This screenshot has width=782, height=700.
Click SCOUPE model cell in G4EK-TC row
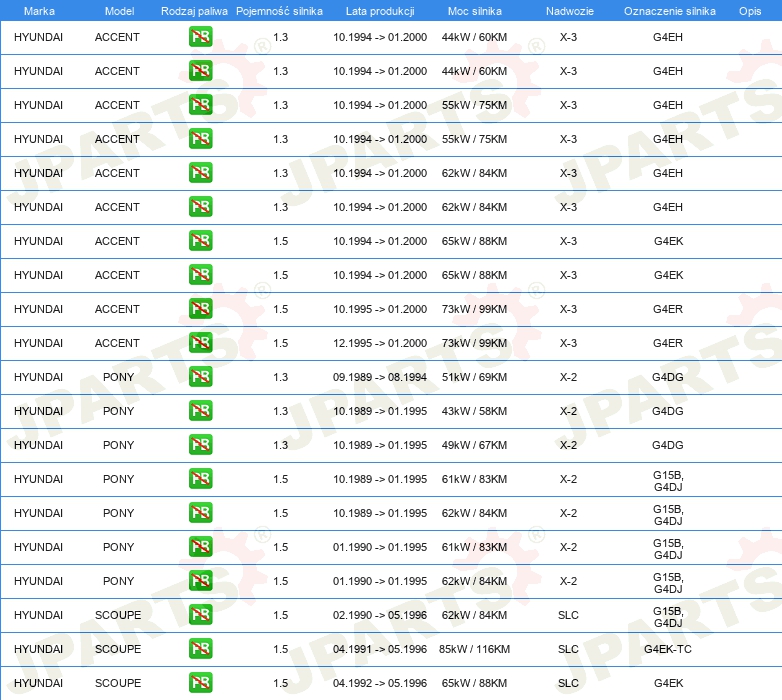coord(118,649)
